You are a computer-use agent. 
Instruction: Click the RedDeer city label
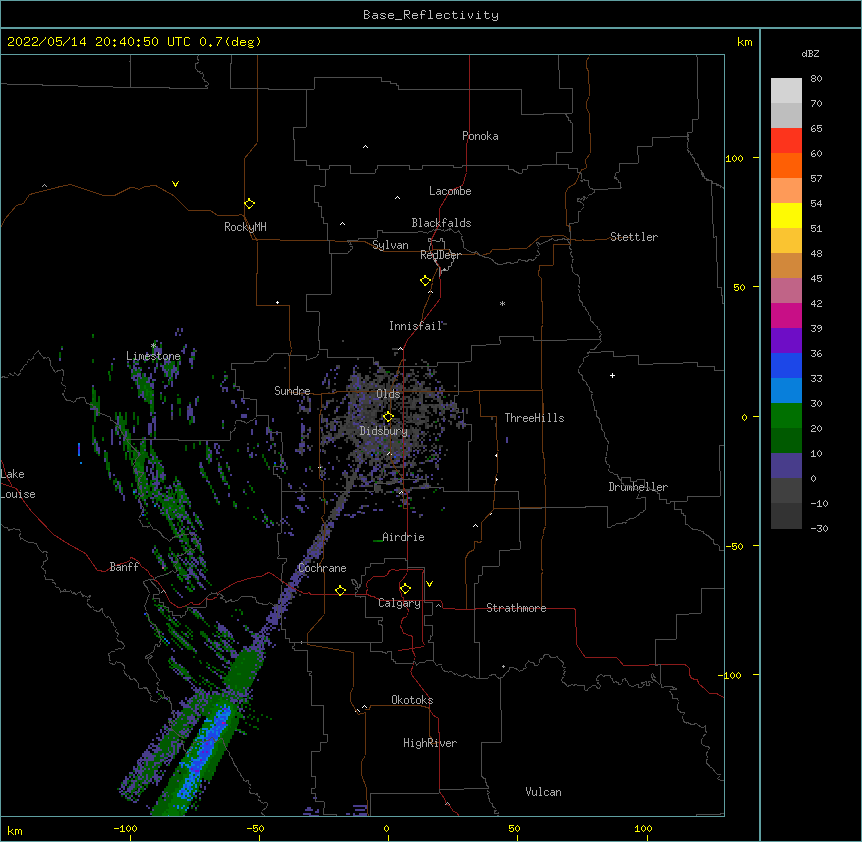point(440,255)
